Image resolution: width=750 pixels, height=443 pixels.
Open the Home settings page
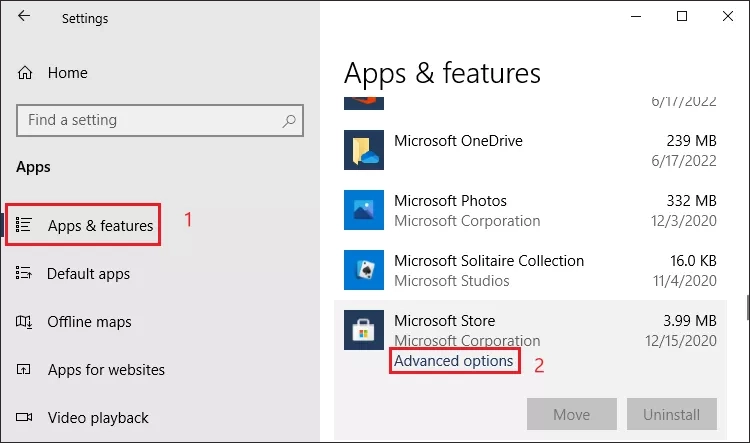[67, 73]
